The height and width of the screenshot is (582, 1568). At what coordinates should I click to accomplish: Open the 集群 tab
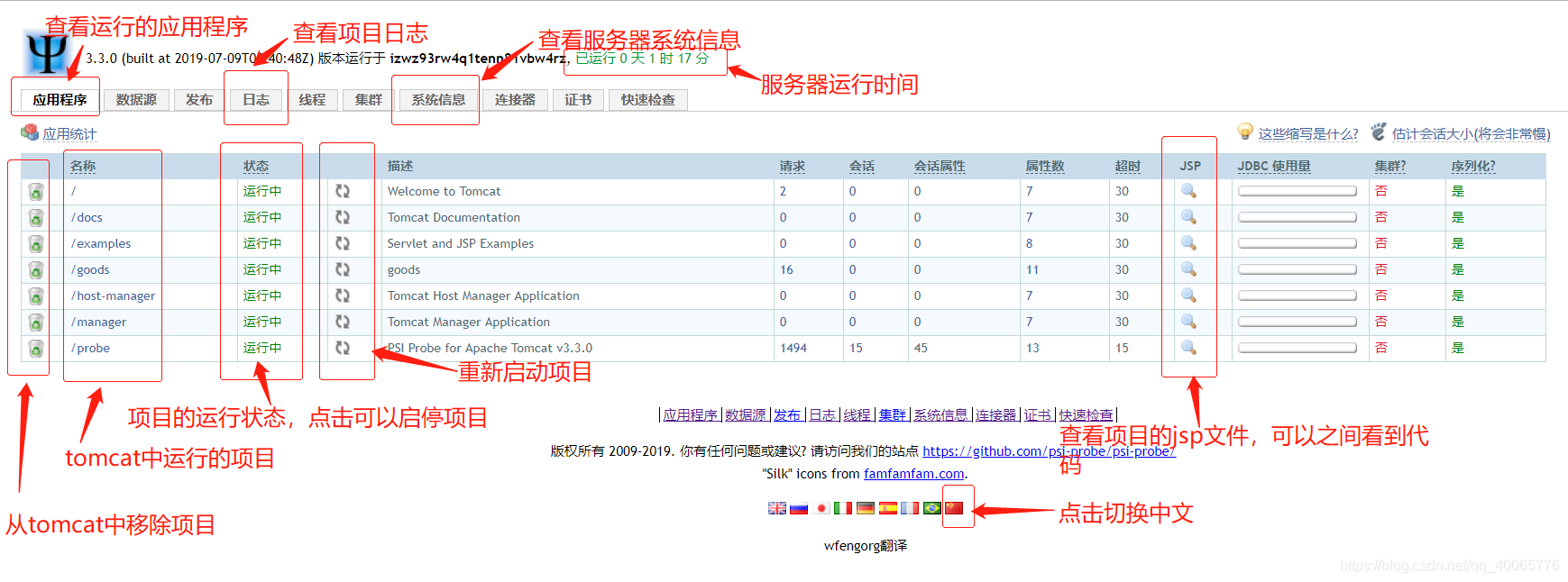(368, 99)
